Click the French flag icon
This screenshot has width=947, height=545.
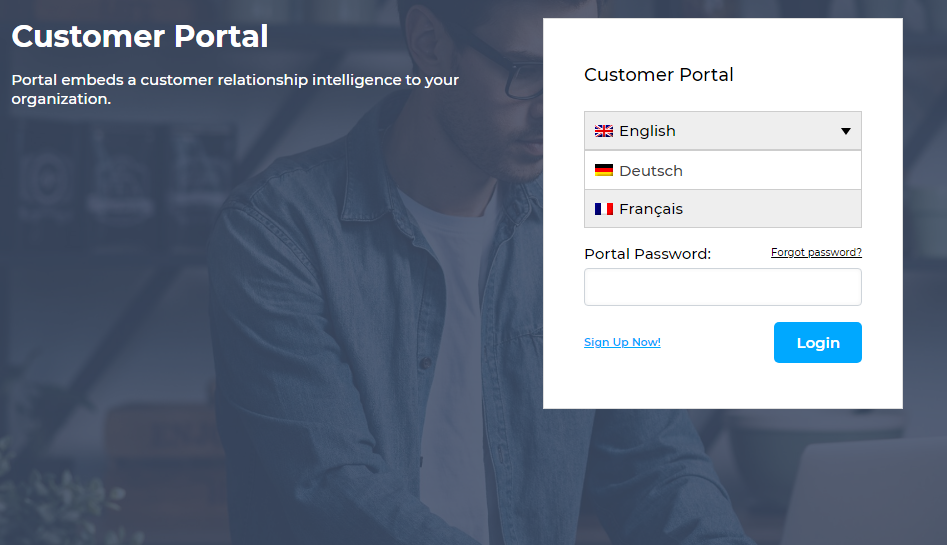(x=604, y=209)
